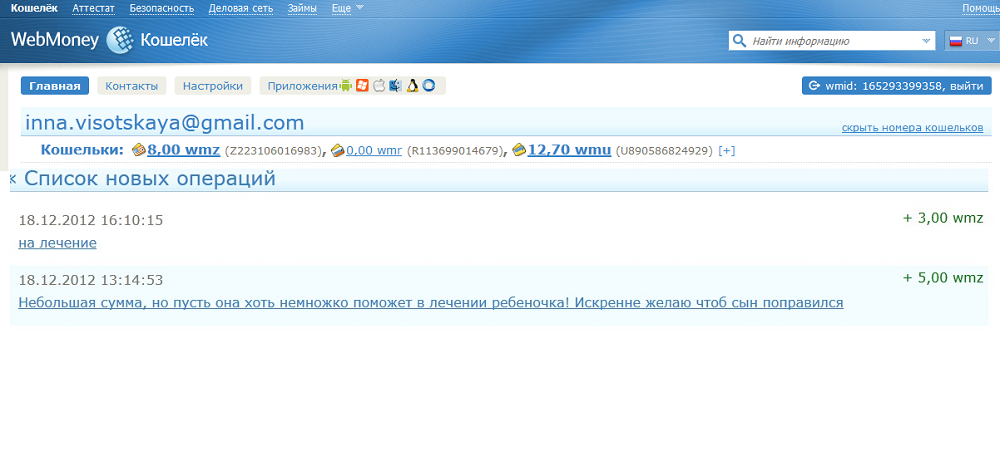Open the 'Помощь' menu item
The width and height of the screenshot is (1000, 466).
tap(981, 8)
